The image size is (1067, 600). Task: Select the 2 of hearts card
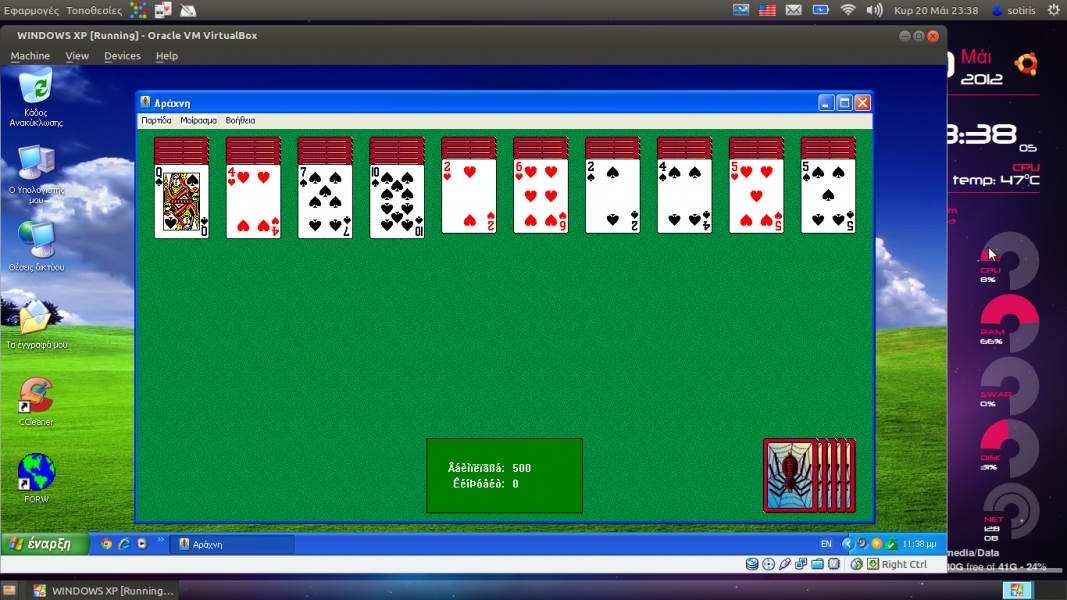469,197
